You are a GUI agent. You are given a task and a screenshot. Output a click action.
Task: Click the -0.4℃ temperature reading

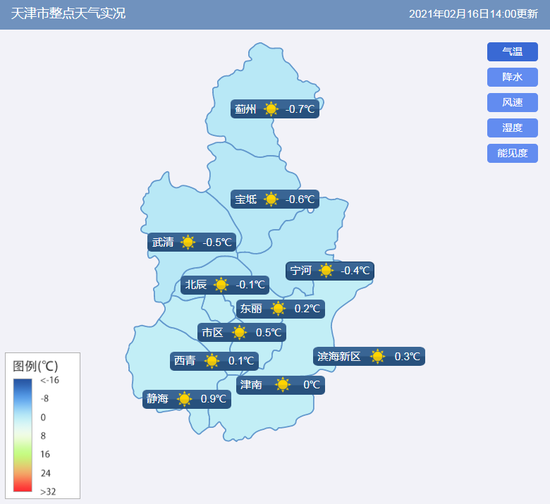pyautogui.click(x=355, y=270)
